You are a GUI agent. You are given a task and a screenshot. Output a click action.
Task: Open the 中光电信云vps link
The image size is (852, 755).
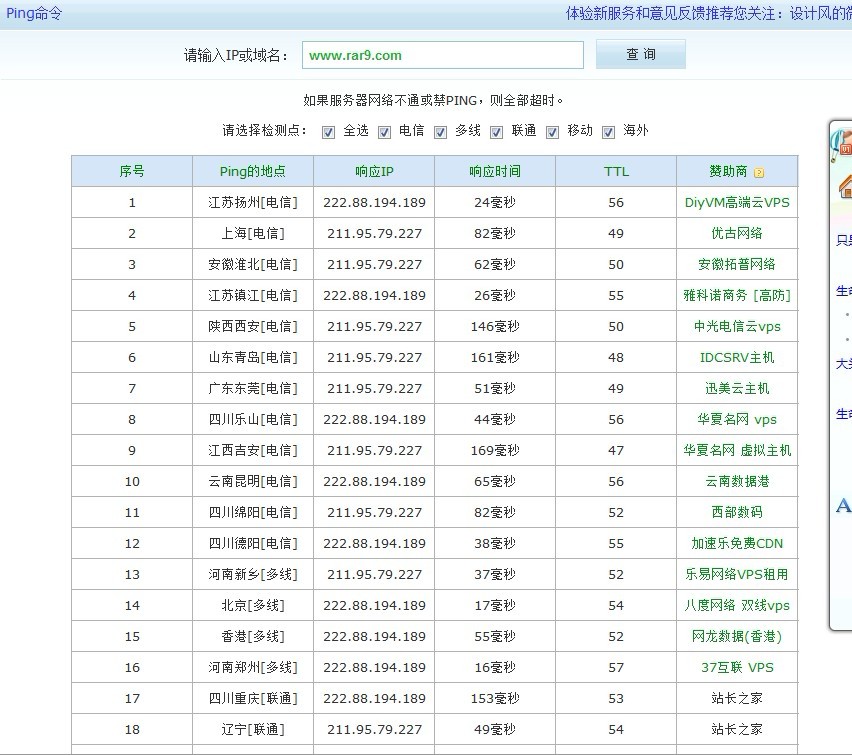pyautogui.click(x=737, y=327)
